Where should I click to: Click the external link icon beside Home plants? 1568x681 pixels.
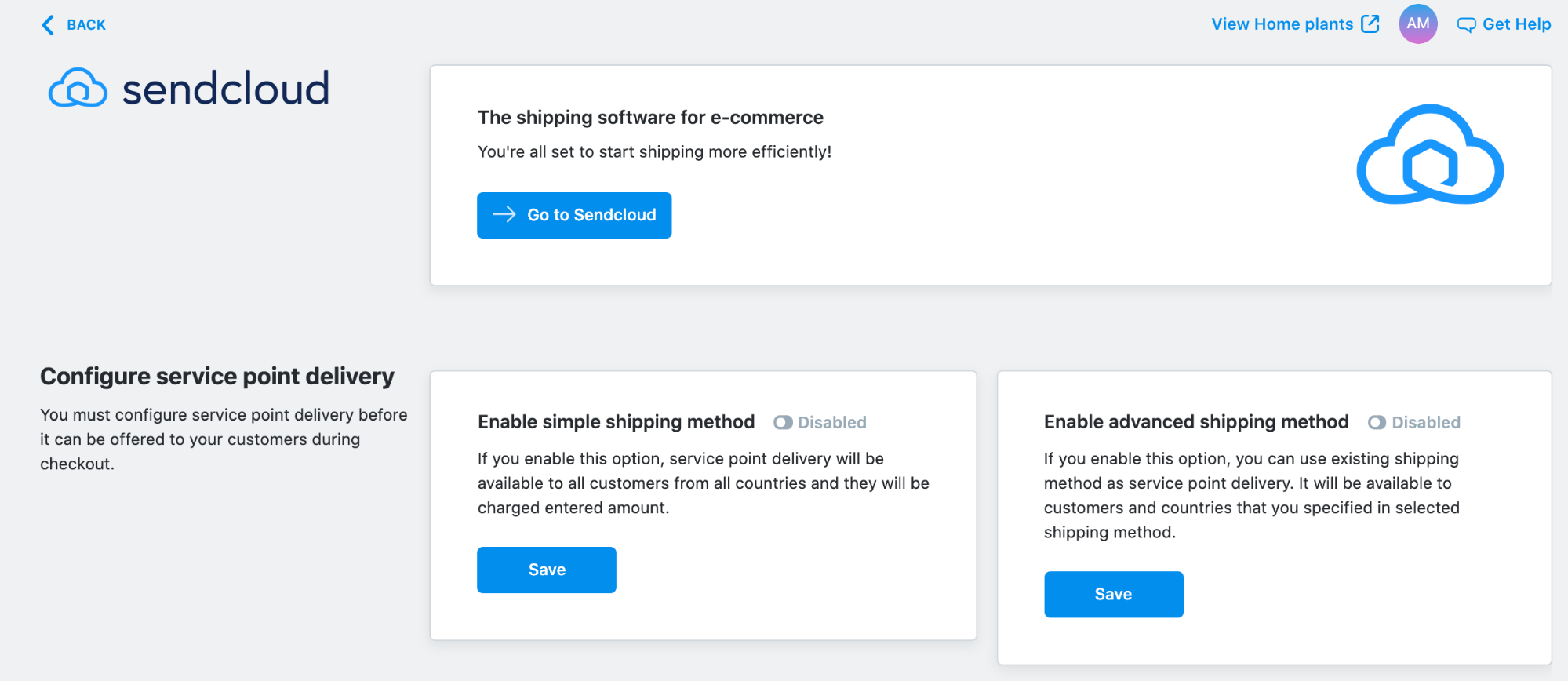click(x=1370, y=24)
